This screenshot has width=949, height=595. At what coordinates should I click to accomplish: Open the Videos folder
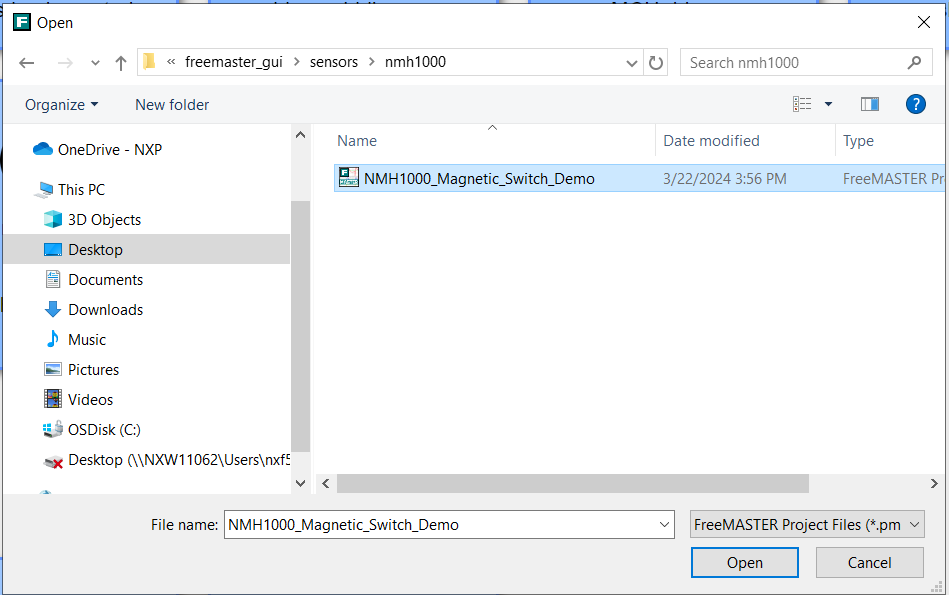tap(90, 399)
